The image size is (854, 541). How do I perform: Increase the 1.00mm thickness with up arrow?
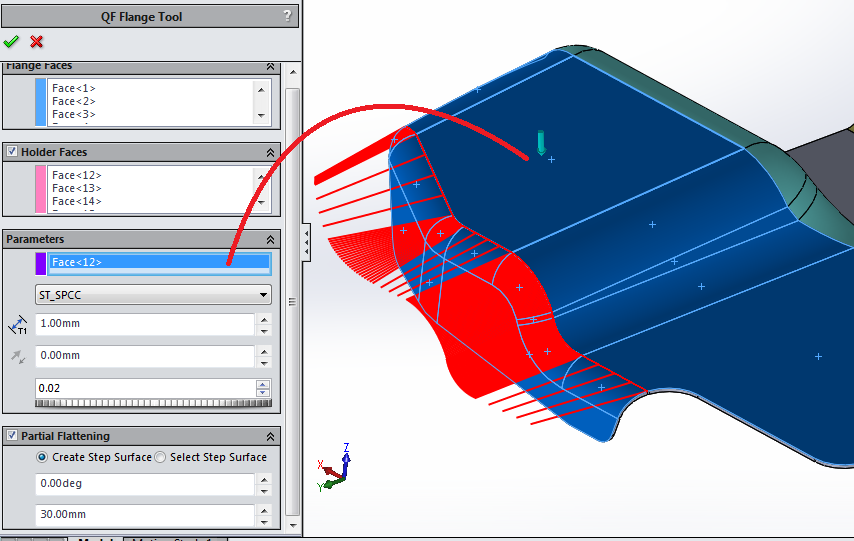click(x=264, y=319)
